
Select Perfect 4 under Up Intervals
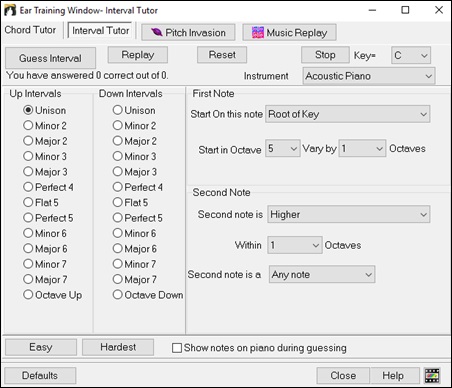click(x=48, y=187)
